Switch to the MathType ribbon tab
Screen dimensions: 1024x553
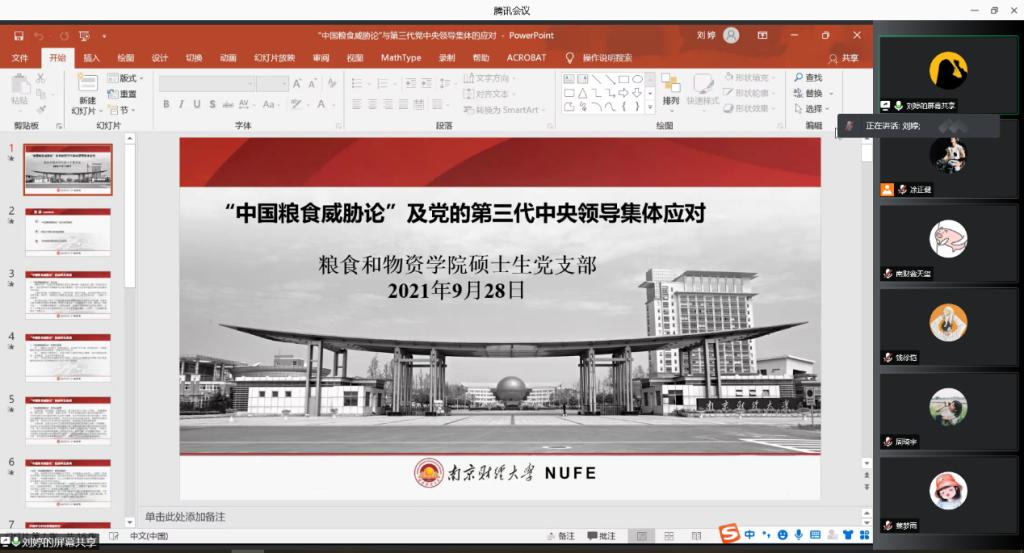pyautogui.click(x=400, y=58)
